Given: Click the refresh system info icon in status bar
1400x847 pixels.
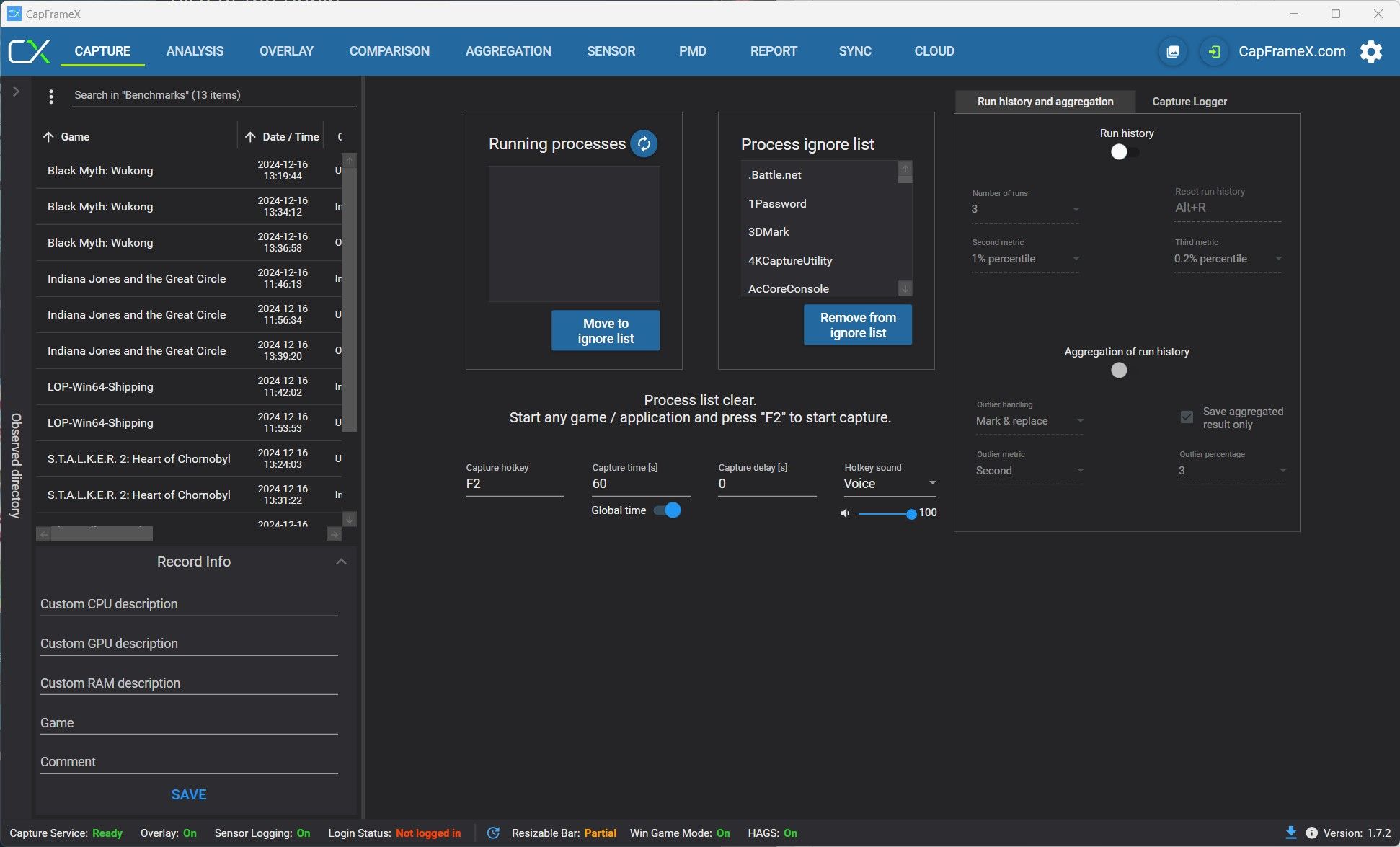Looking at the screenshot, I should coord(493,833).
